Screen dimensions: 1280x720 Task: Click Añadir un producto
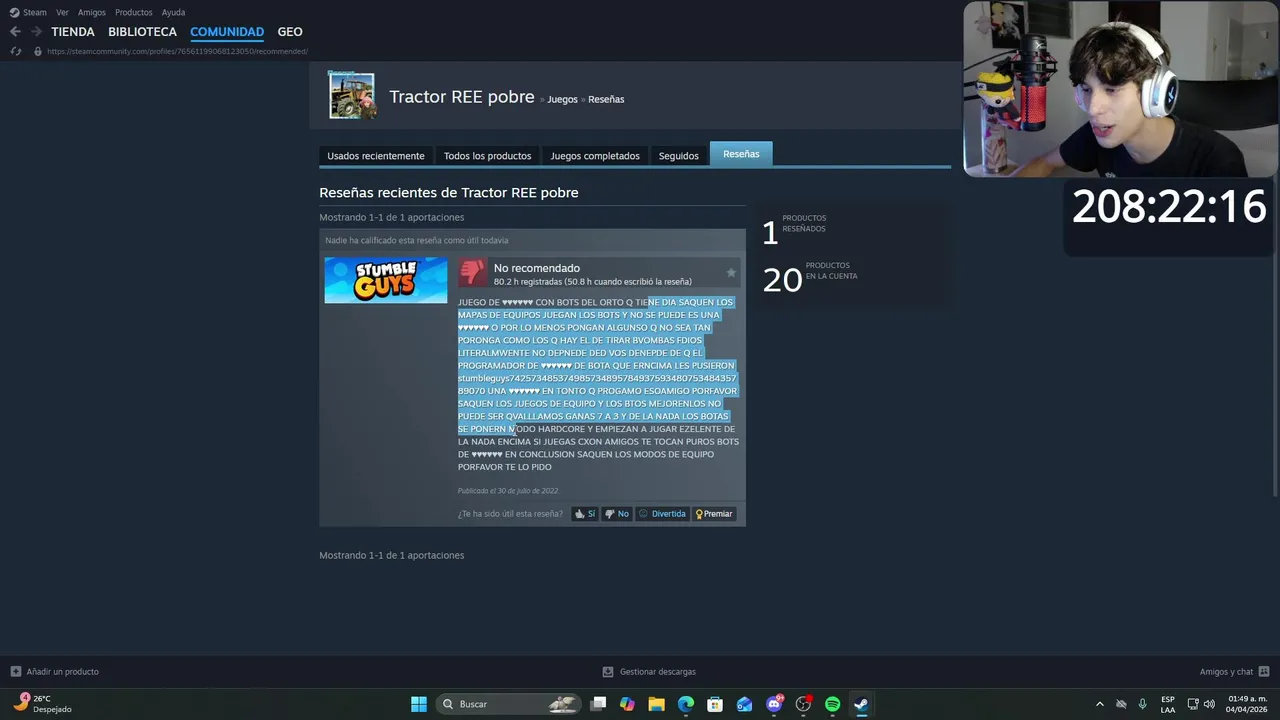coord(55,672)
